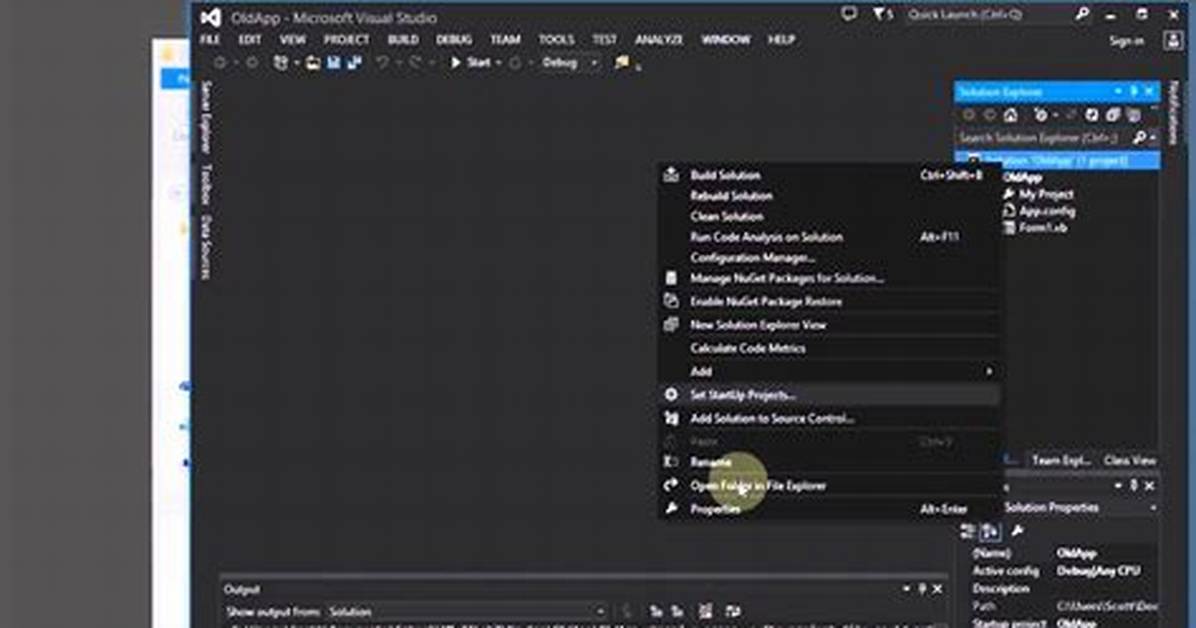The image size is (1196, 628).
Task: Open search options dropdown in Solution Explorer
Action: (1152, 138)
